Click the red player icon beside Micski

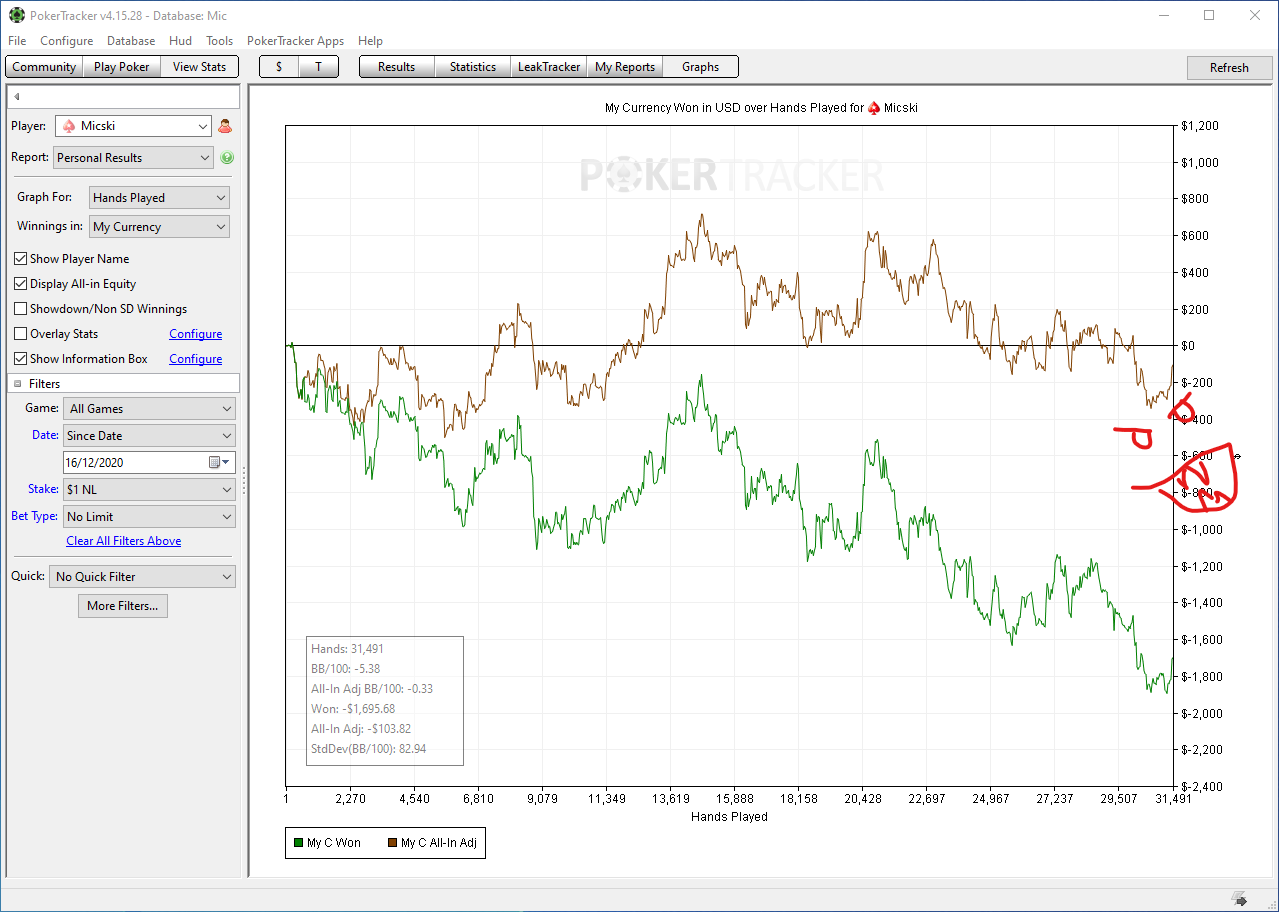coord(225,126)
